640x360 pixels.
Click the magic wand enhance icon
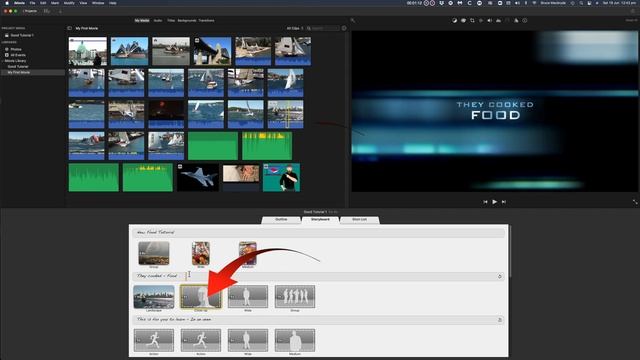click(353, 20)
